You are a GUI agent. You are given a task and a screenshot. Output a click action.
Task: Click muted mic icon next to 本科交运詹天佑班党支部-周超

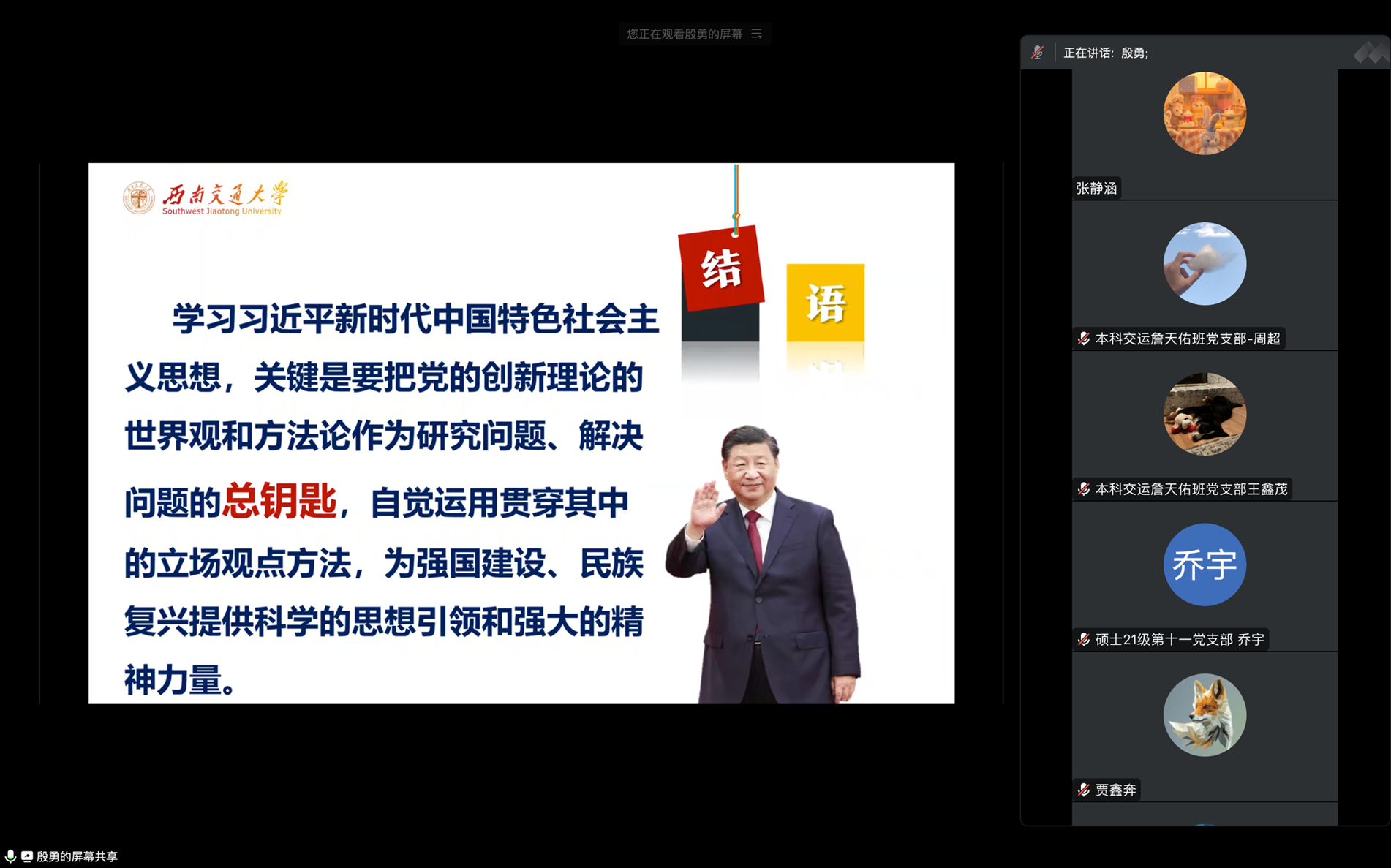1084,339
